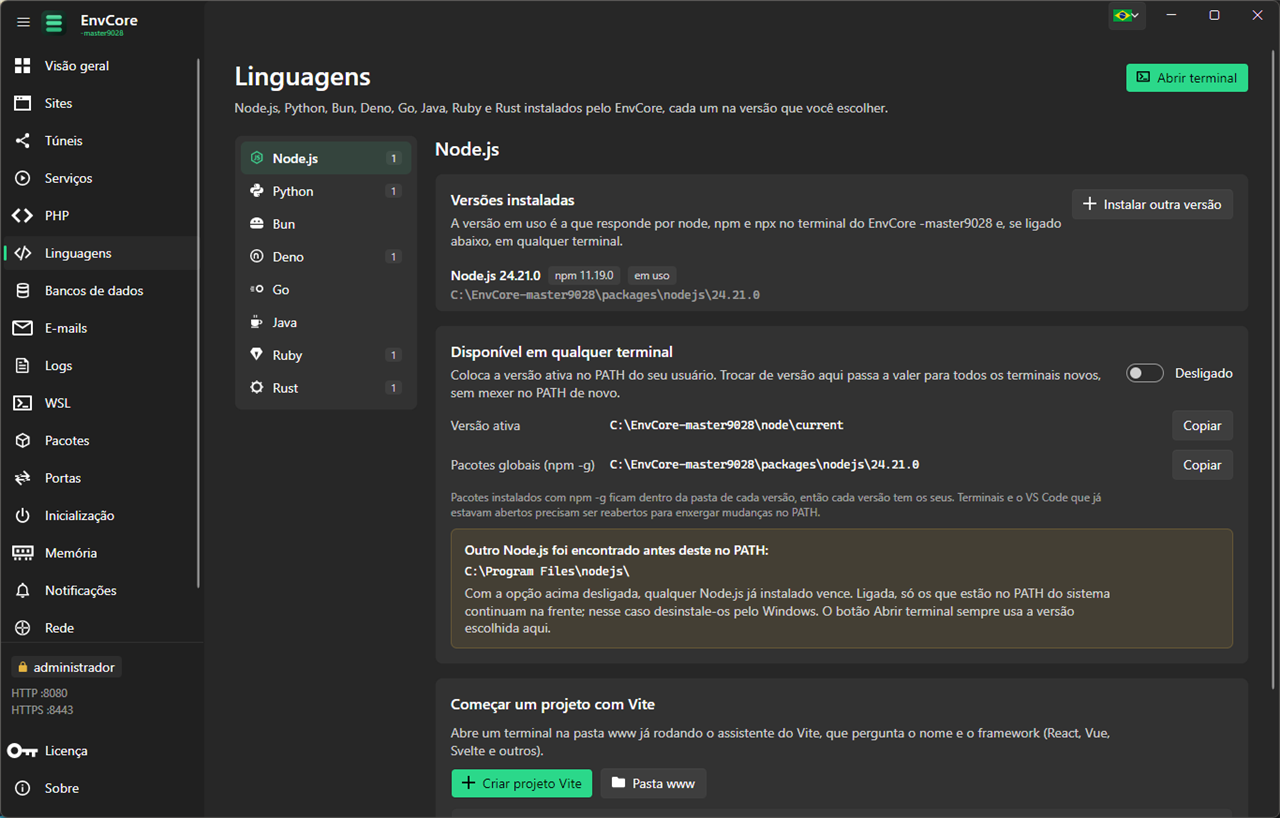Click the em uso version badge

[x=652, y=275]
